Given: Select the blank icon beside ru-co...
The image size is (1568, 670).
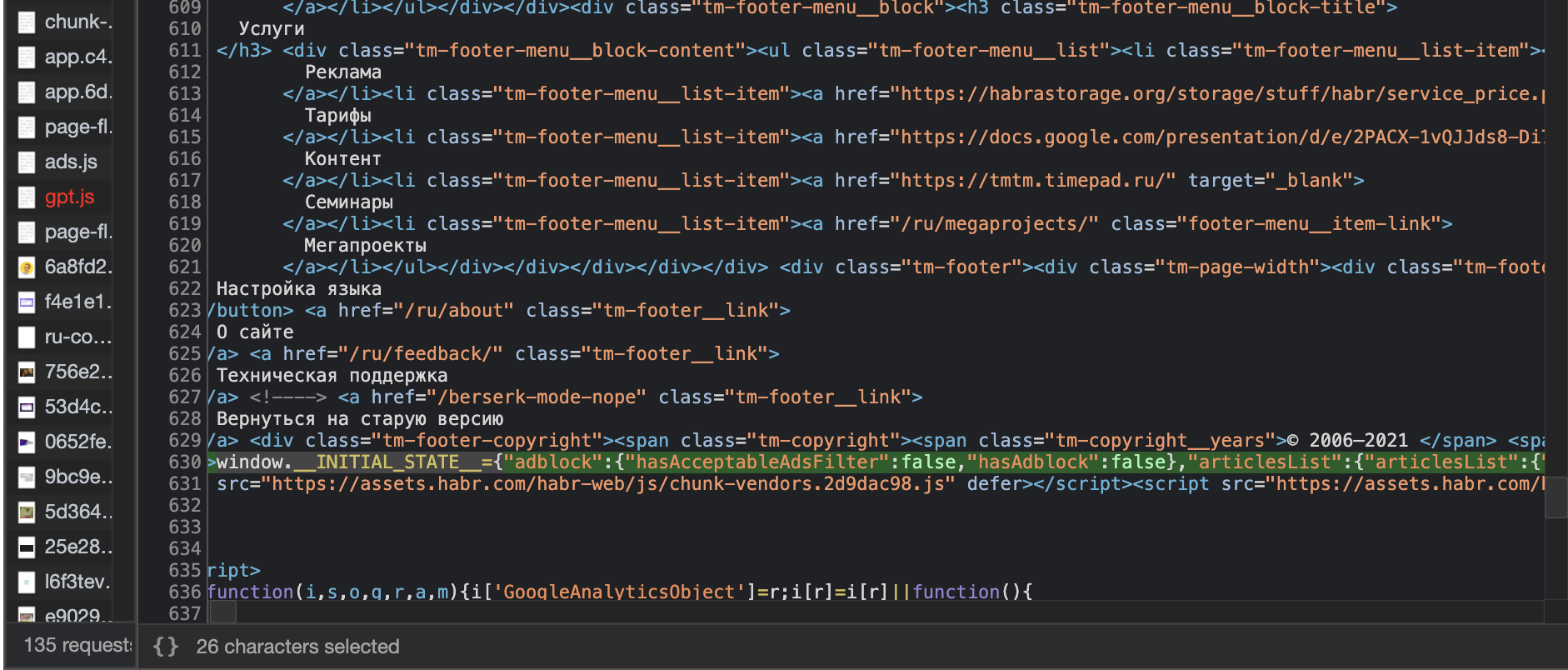Looking at the screenshot, I should pyautogui.click(x=27, y=337).
